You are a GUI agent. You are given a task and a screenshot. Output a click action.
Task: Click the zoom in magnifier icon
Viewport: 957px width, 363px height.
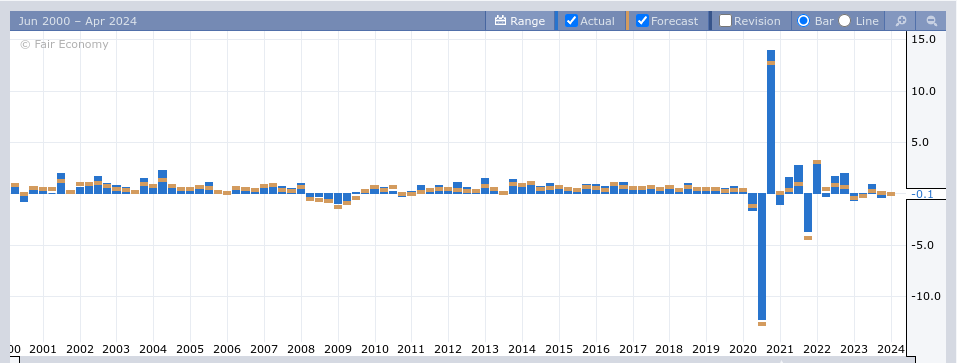pyautogui.click(x=900, y=21)
